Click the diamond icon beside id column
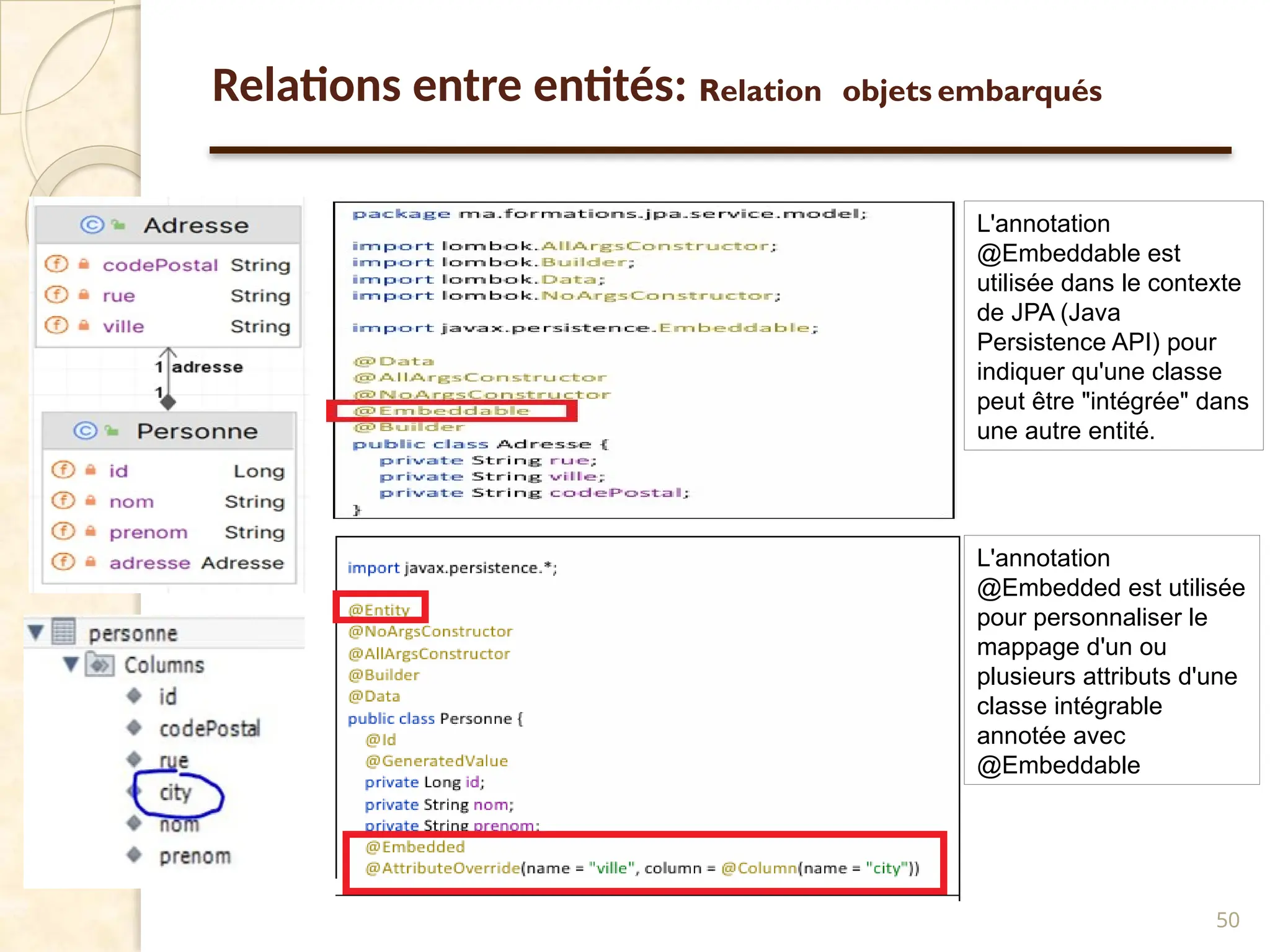 [x=134, y=696]
